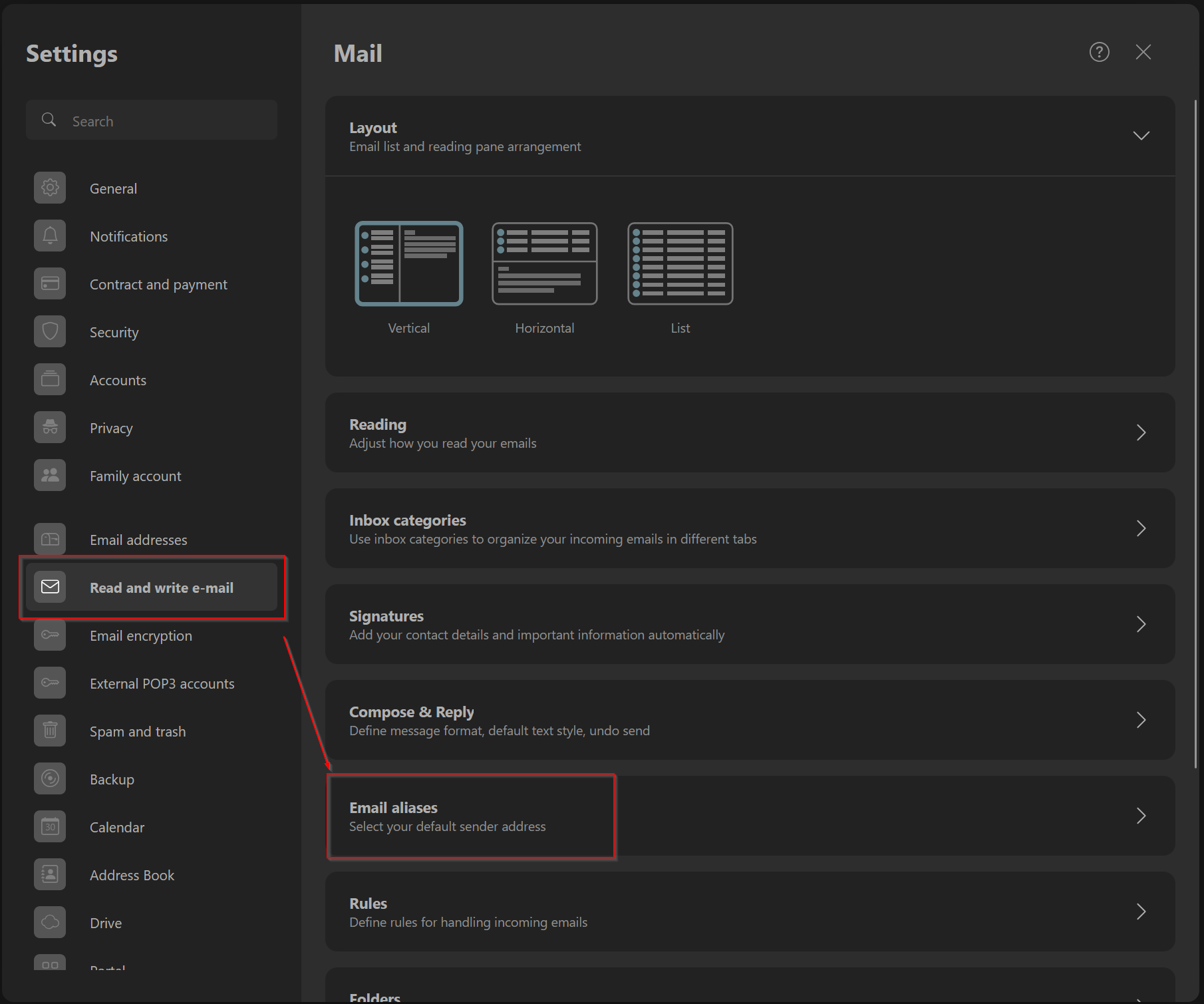Click the Drive cloud icon
Viewport: 1204px width, 1004px height.
point(50,923)
